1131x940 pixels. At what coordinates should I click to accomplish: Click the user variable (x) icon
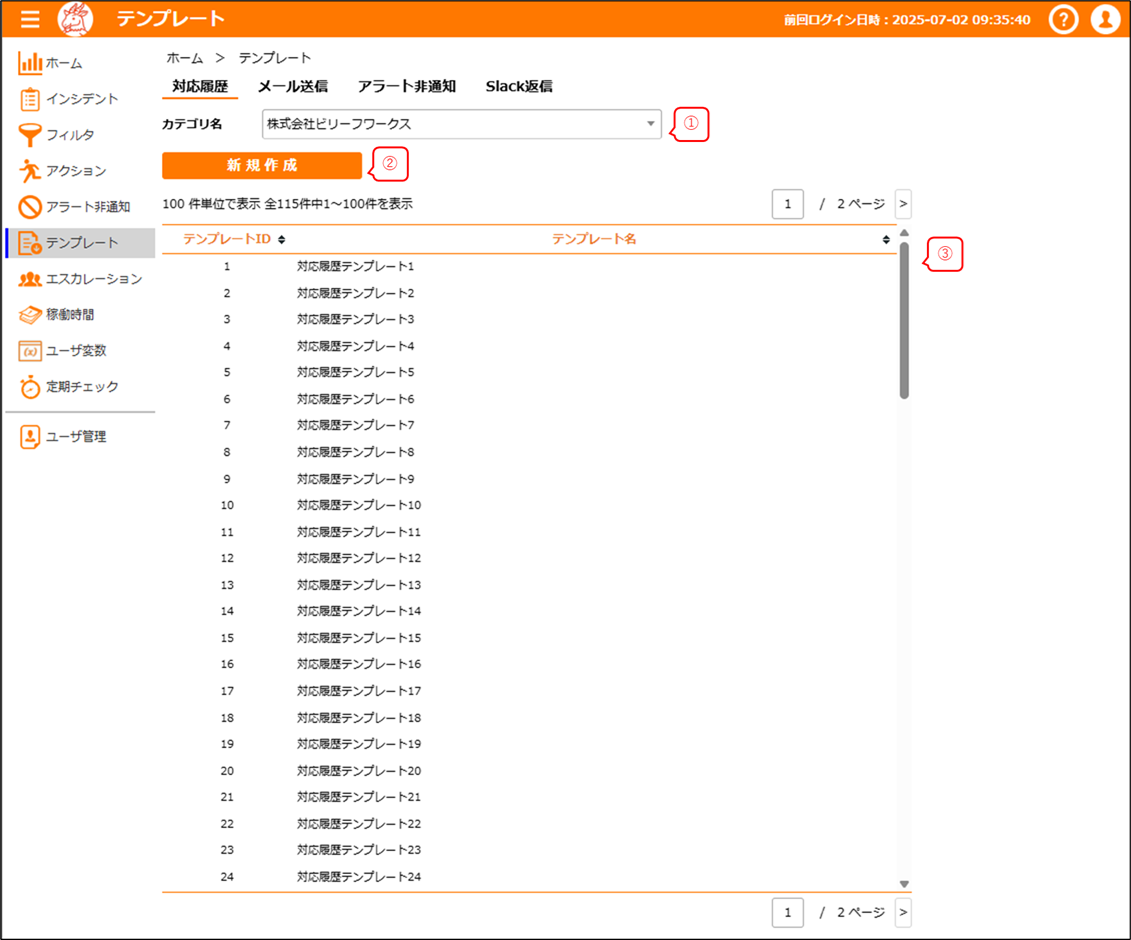(x=30, y=351)
